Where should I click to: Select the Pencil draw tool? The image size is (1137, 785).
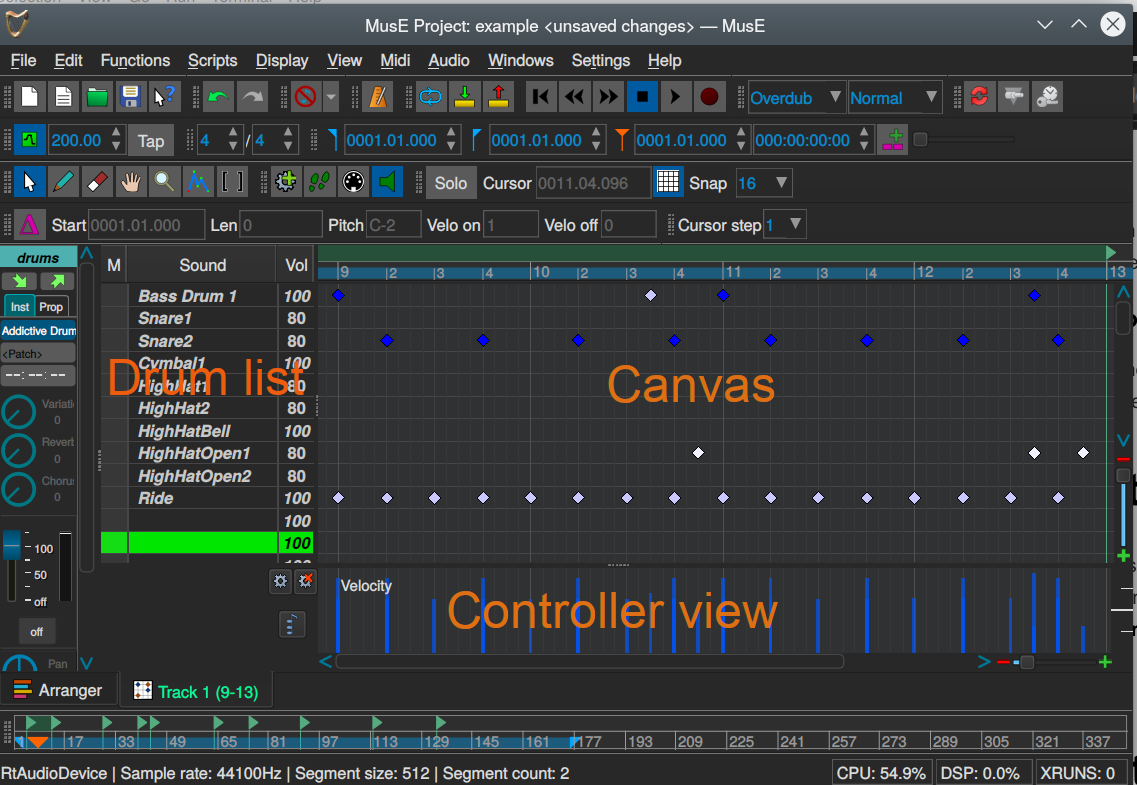point(63,182)
